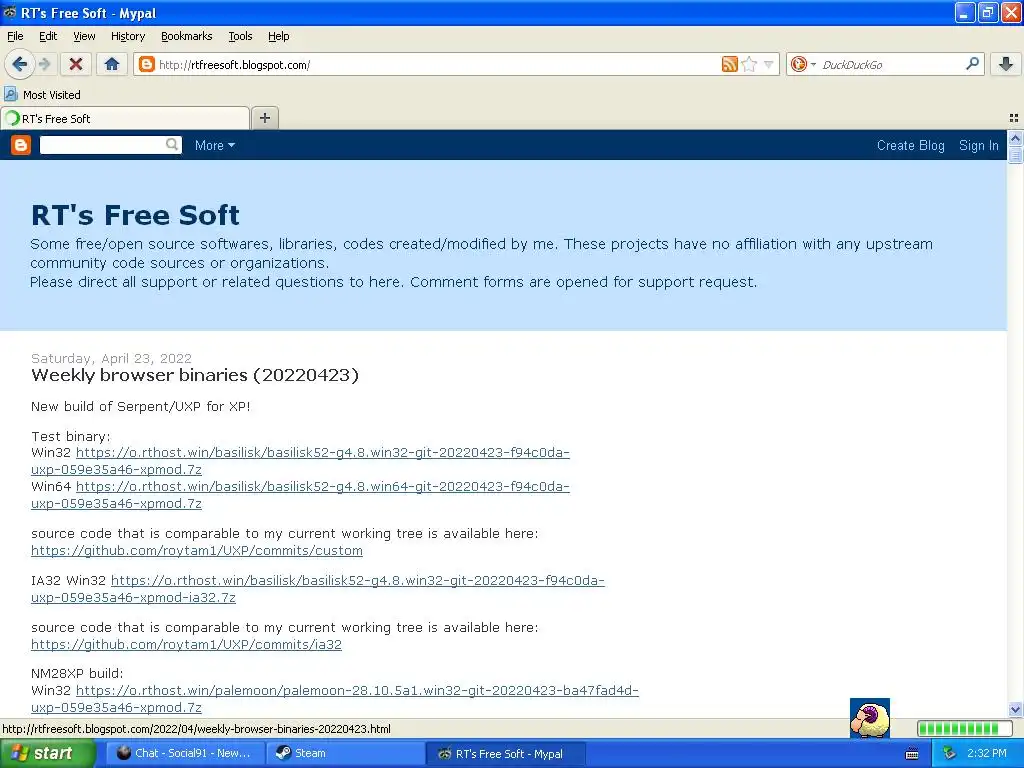Open home page via Home icon
Screen dimensions: 1024x768
point(112,64)
